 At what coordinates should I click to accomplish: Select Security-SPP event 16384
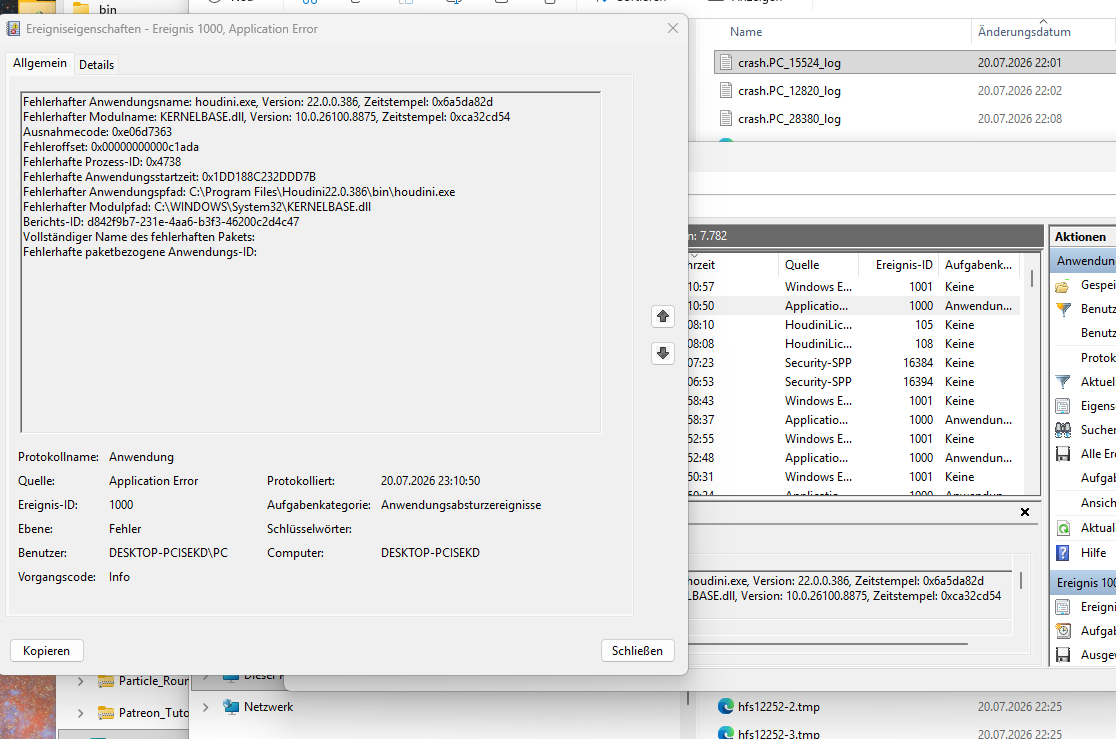(854, 363)
